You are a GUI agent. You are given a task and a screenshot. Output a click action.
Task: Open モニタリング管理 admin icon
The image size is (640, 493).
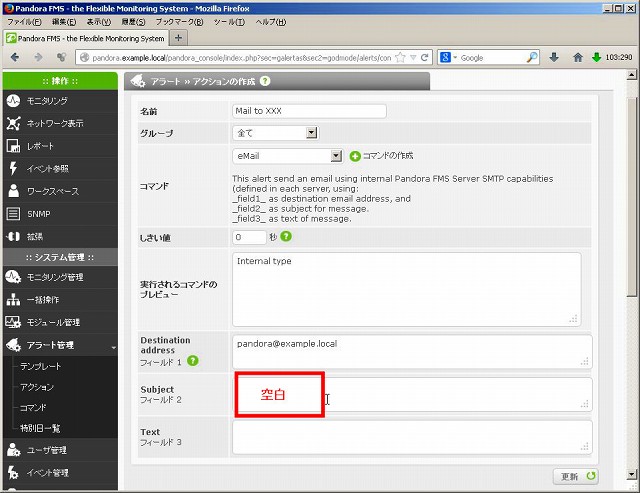tap(13, 277)
